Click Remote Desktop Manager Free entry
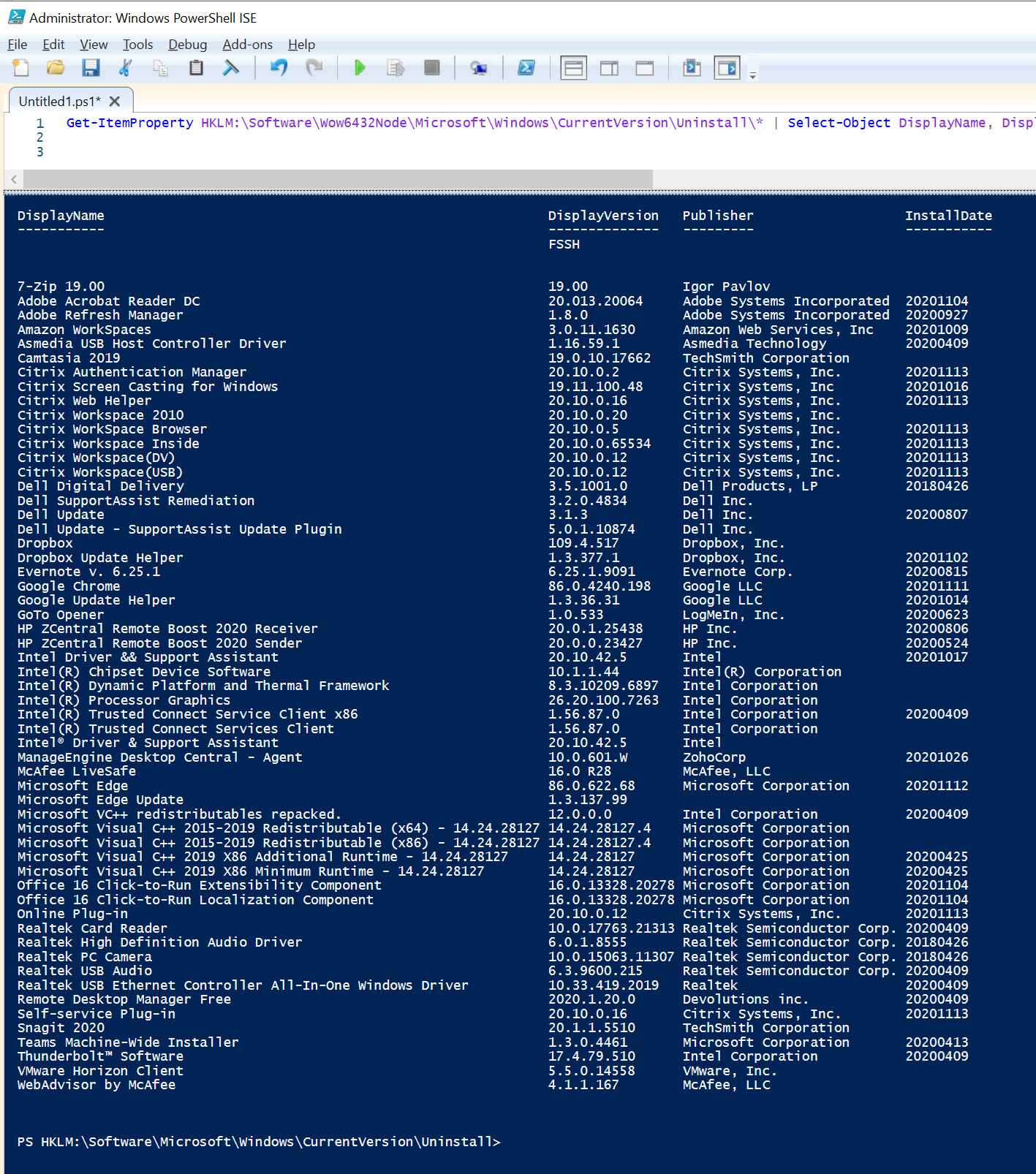Screen dimensions: 1036x1174 tap(124, 999)
